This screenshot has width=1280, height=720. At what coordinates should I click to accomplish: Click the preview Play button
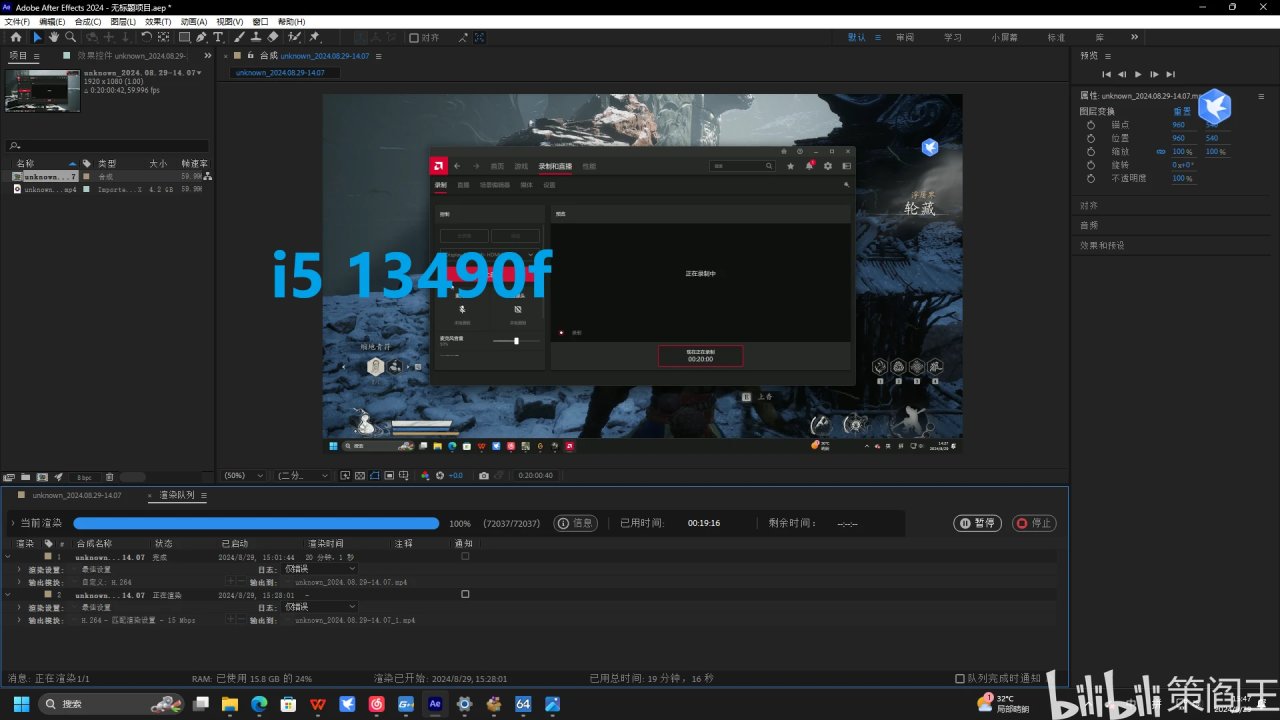[x=1138, y=74]
